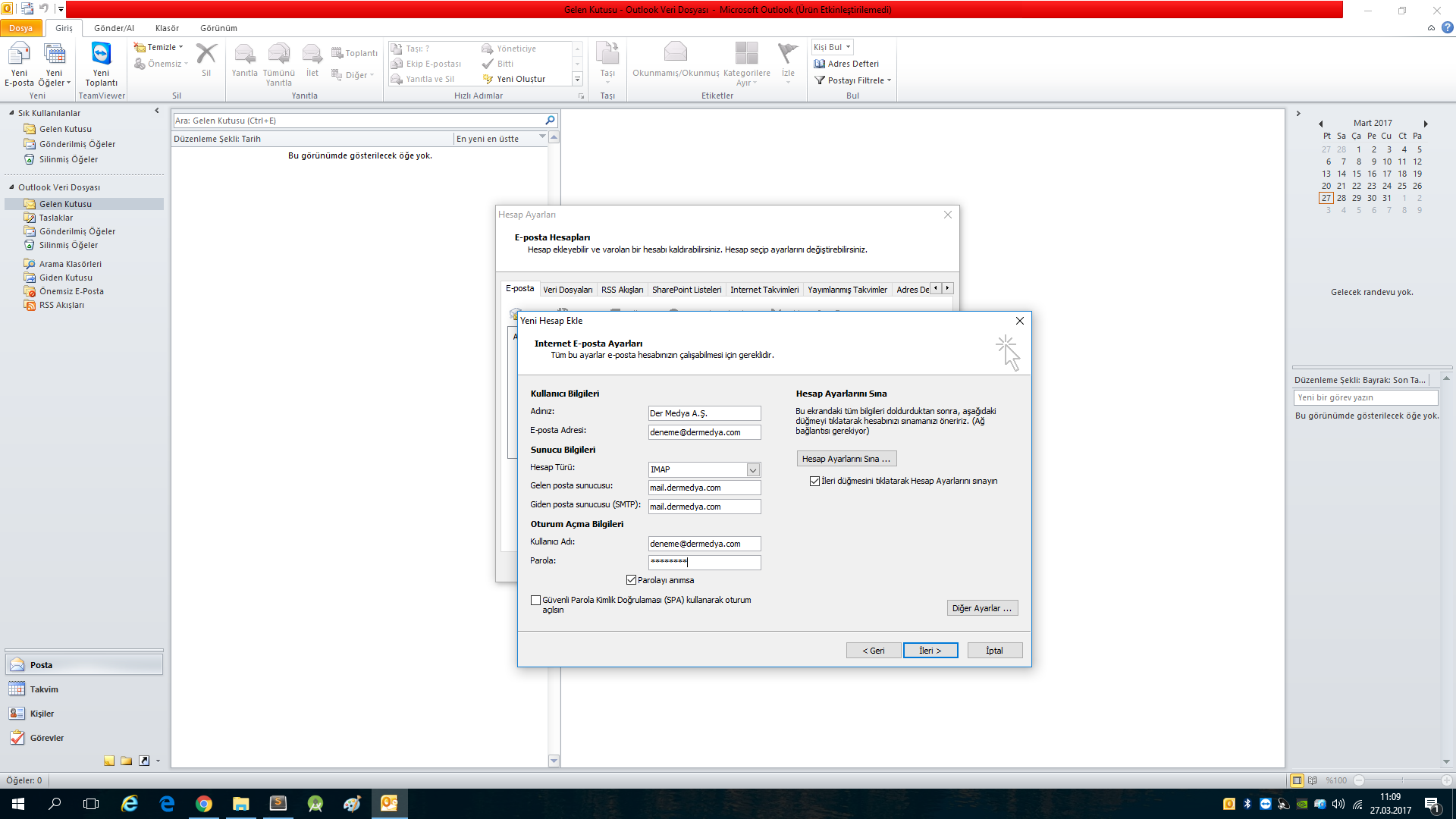
Task: Open Görevler view
Action: (84, 738)
